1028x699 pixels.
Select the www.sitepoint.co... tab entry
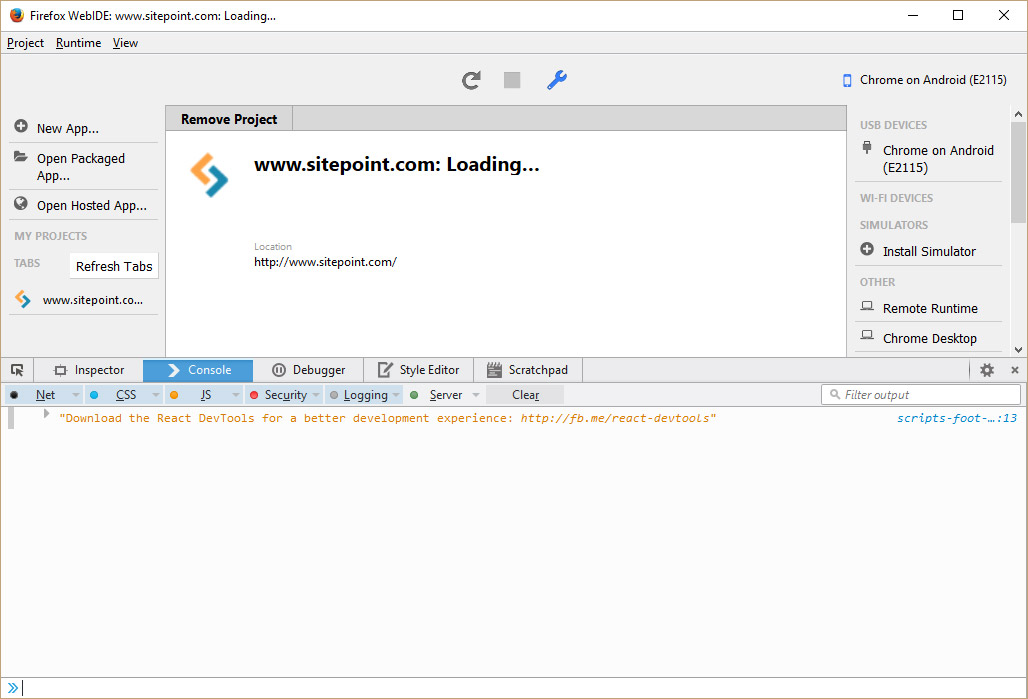[x=84, y=300]
